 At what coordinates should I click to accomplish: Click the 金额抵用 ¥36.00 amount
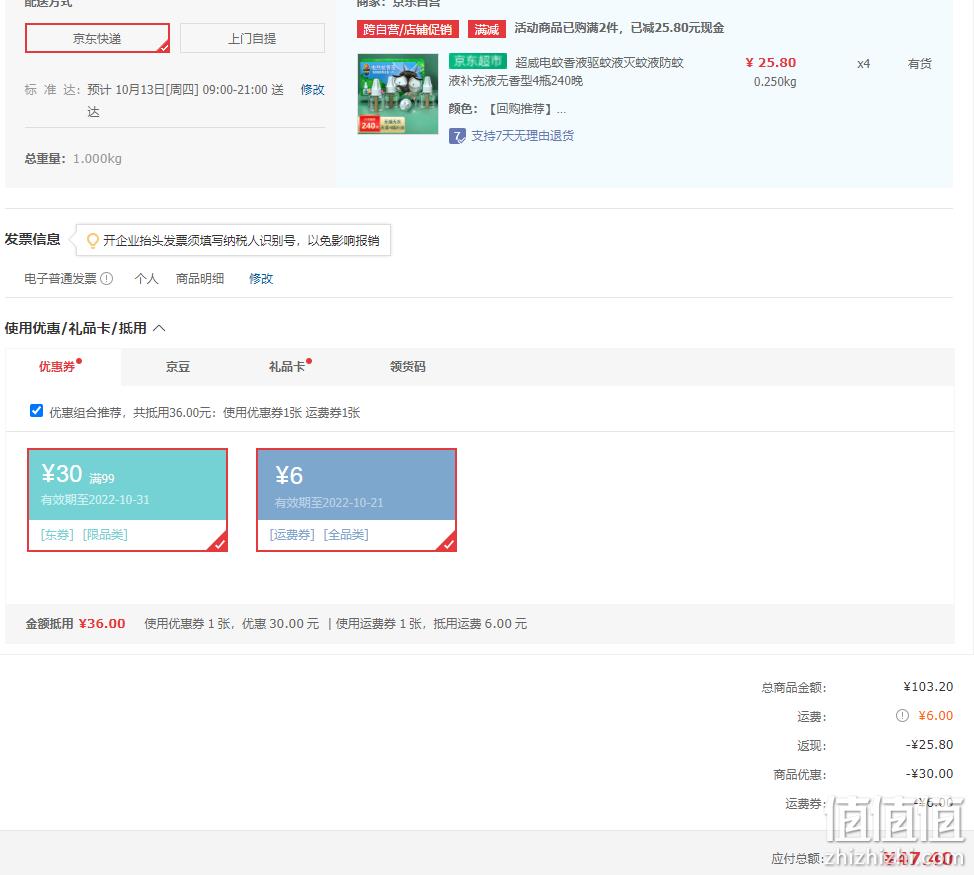point(102,623)
